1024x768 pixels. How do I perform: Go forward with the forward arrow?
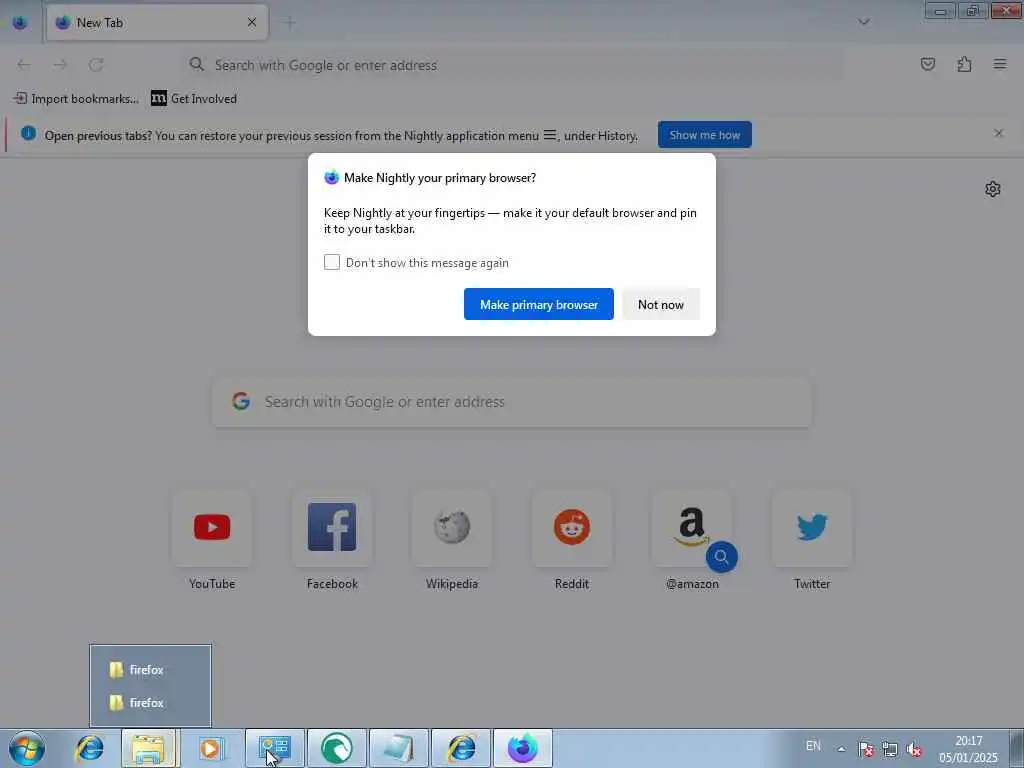point(60,65)
